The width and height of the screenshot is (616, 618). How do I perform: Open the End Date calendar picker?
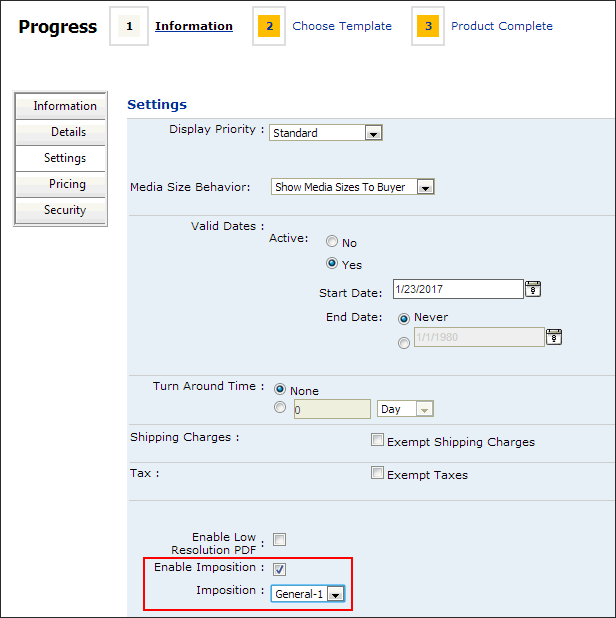[x=554, y=337]
